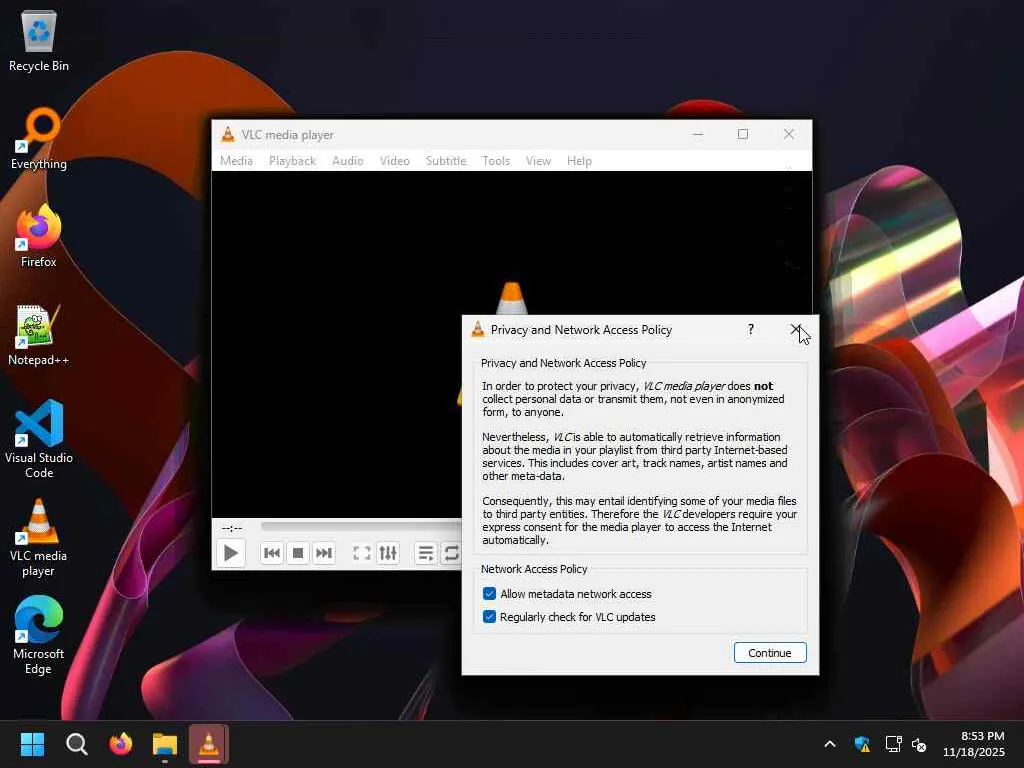Select the Everything desktop shortcut
This screenshot has height=768, width=1024.
pyautogui.click(x=39, y=139)
